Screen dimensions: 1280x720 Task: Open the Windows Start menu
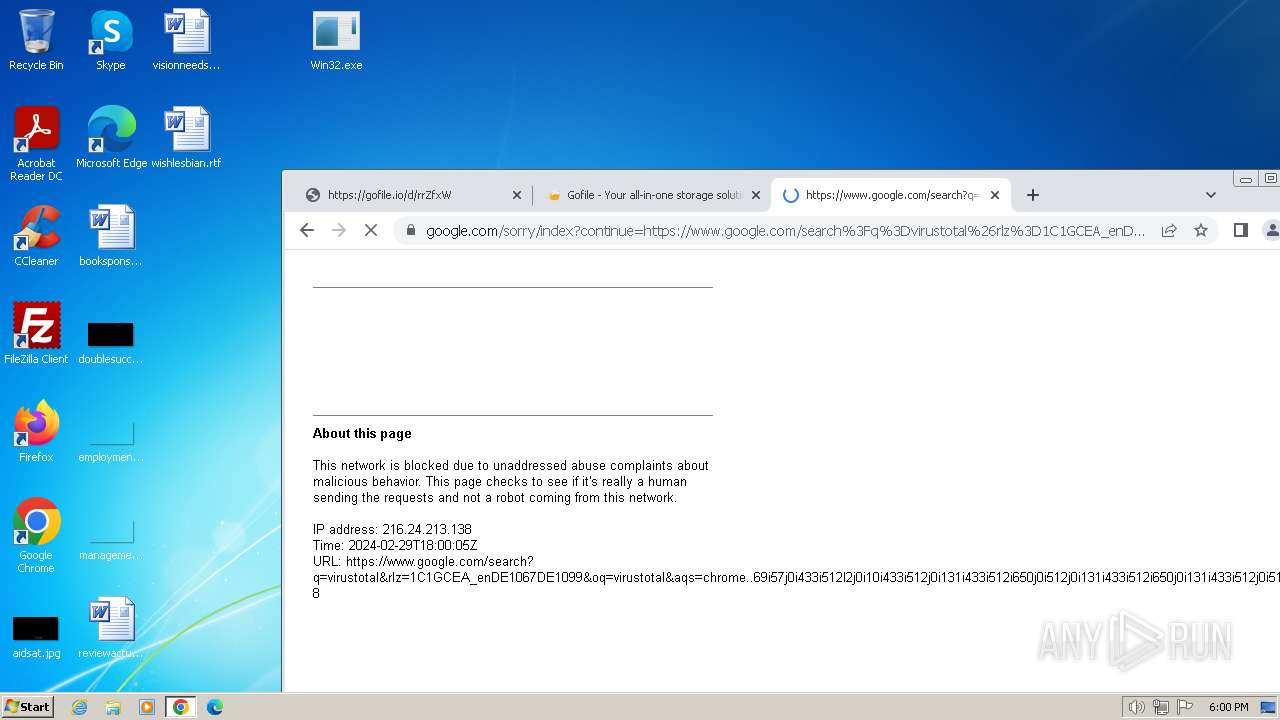click(27, 707)
